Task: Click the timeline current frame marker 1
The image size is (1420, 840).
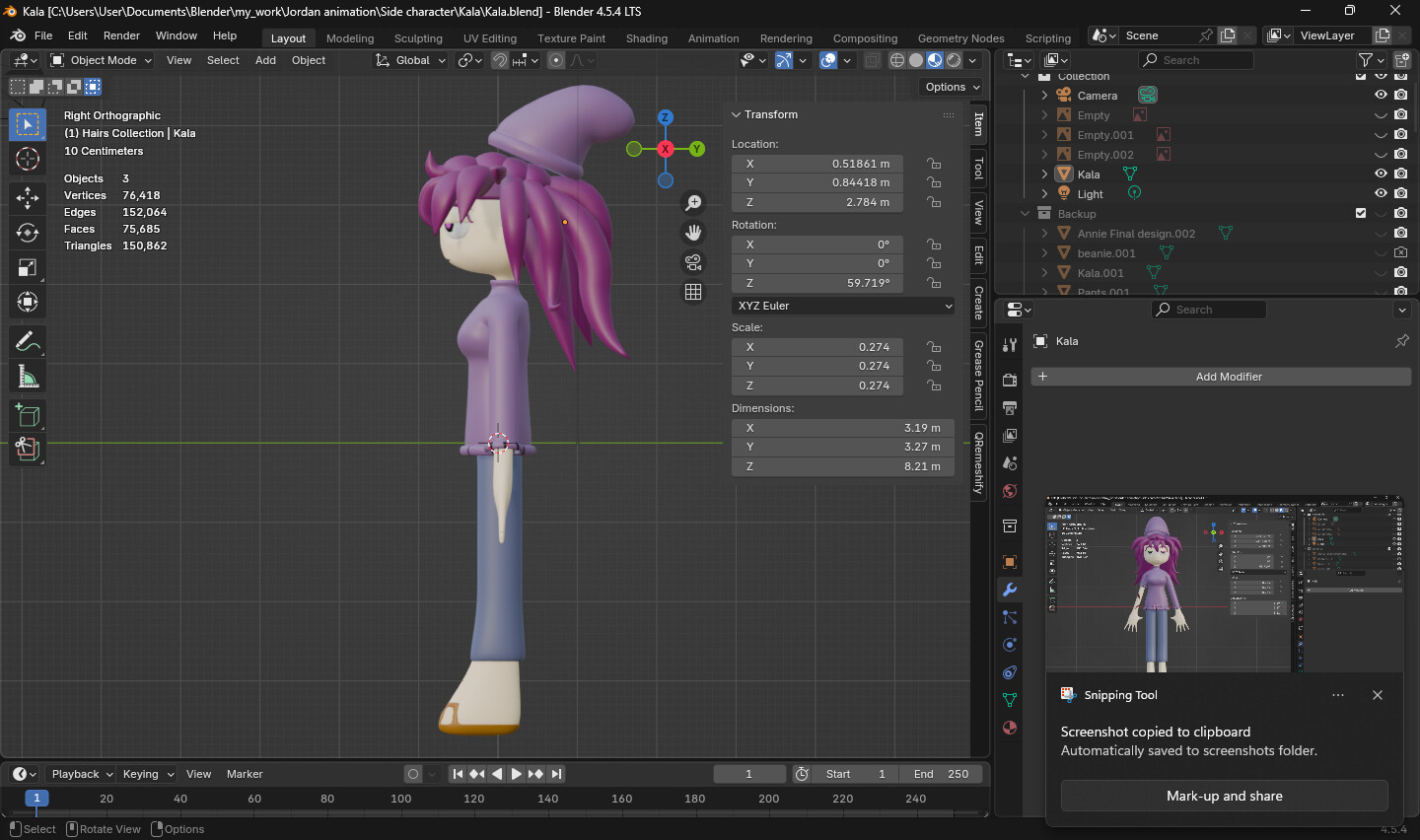Action: pyautogui.click(x=36, y=799)
